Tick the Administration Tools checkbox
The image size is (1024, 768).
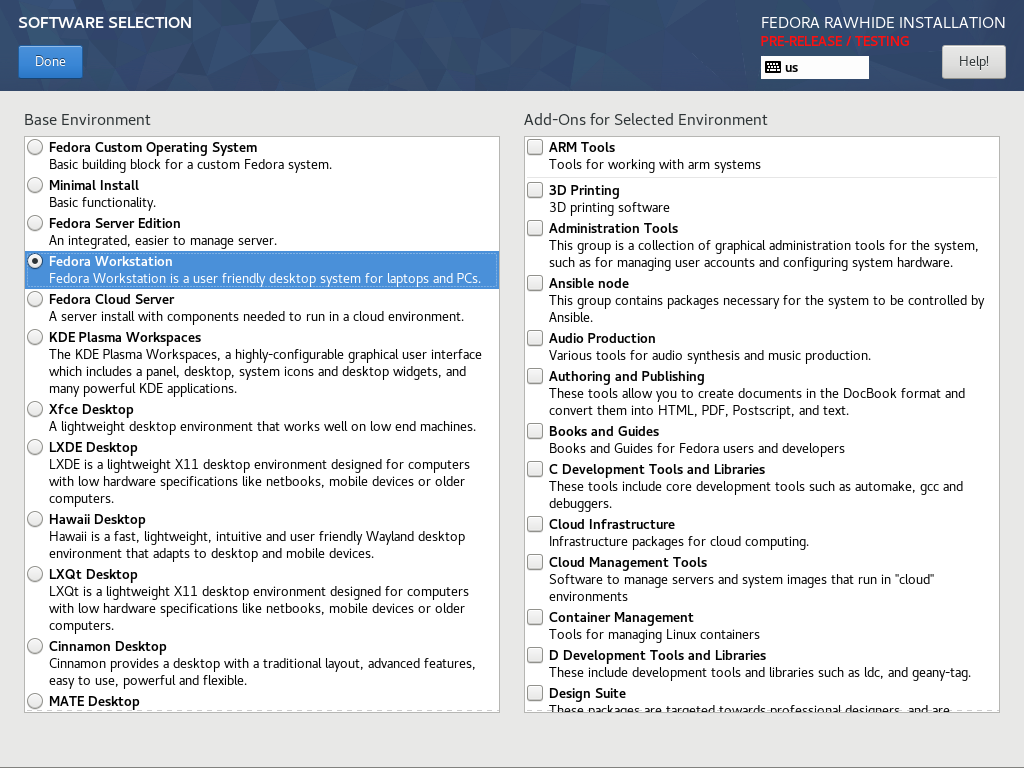[x=535, y=228]
